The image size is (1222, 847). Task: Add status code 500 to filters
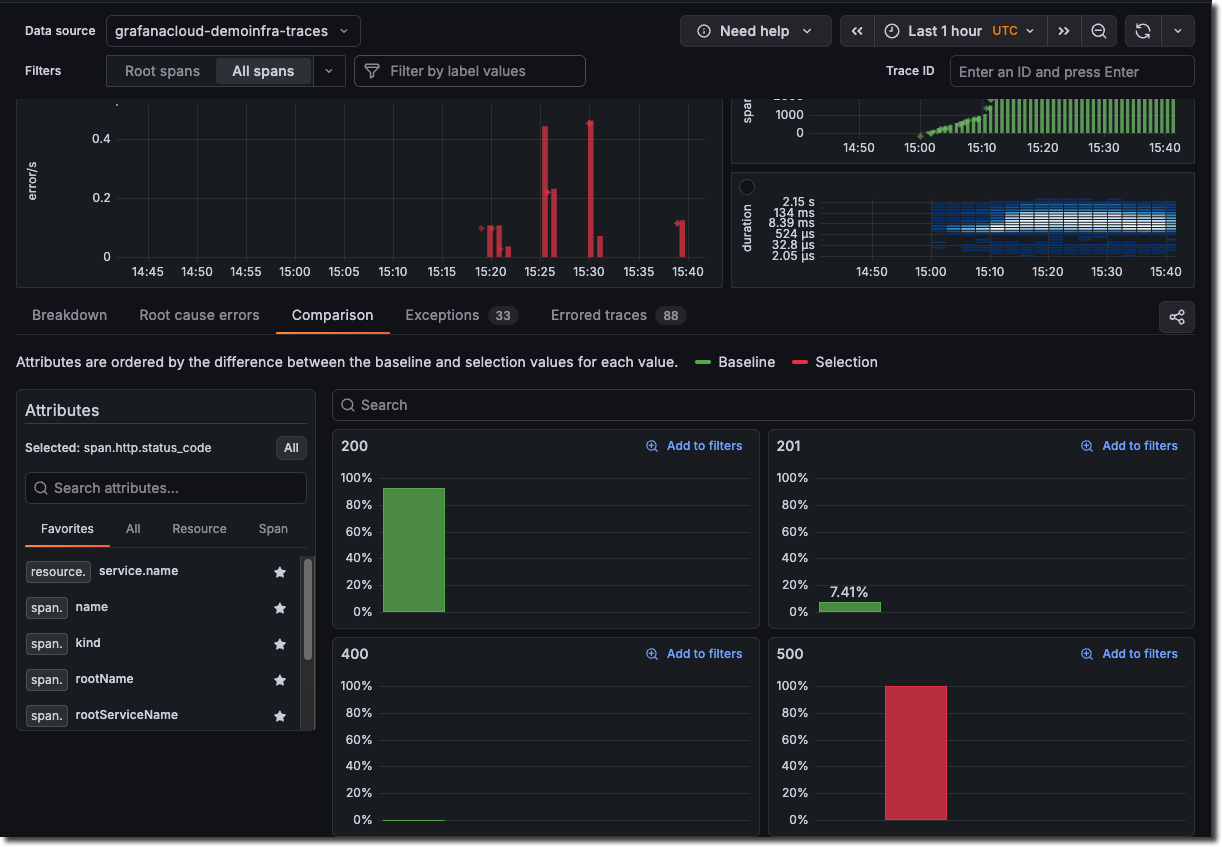tap(1129, 654)
